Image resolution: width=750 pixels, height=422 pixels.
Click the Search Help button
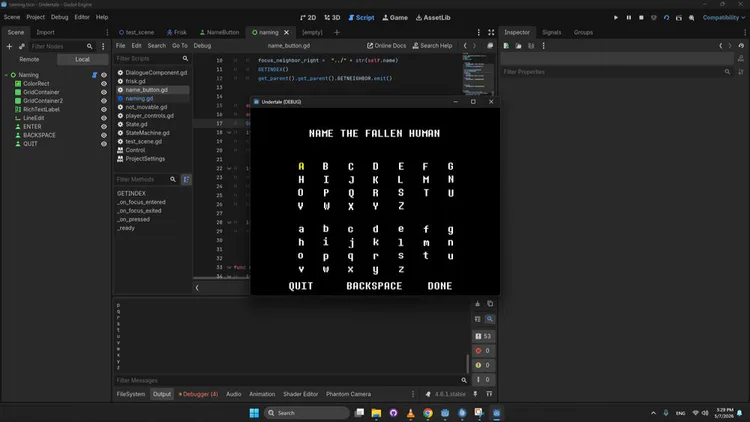432,46
